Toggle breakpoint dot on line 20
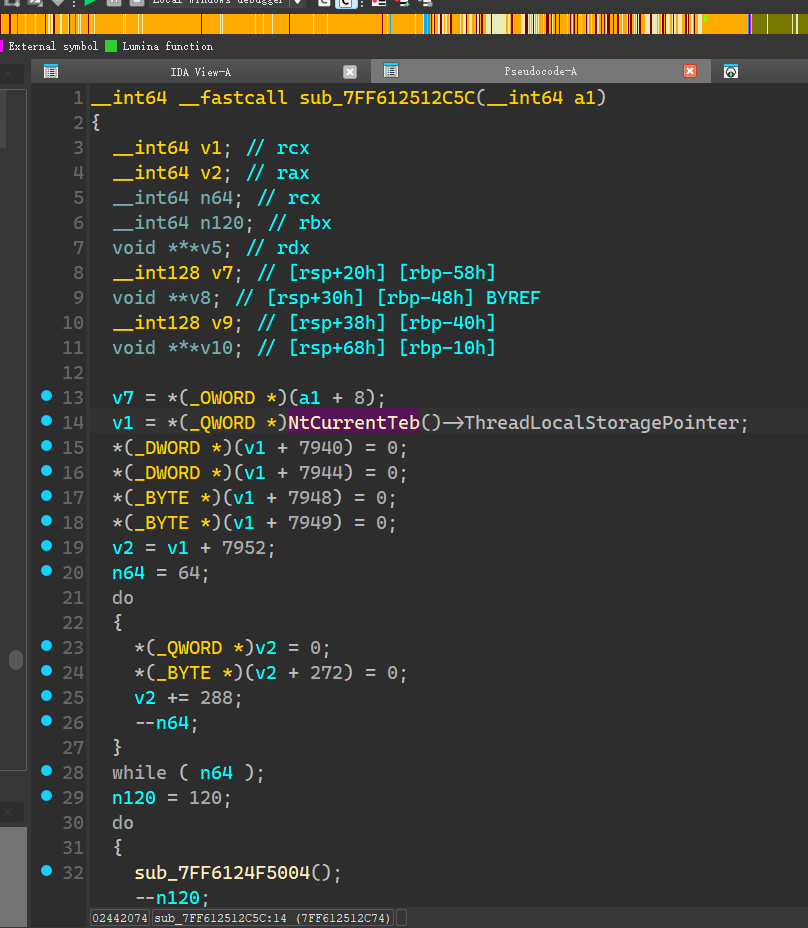The height and width of the screenshot is (928, 808). pyautogui.click(x=47, y=571)
